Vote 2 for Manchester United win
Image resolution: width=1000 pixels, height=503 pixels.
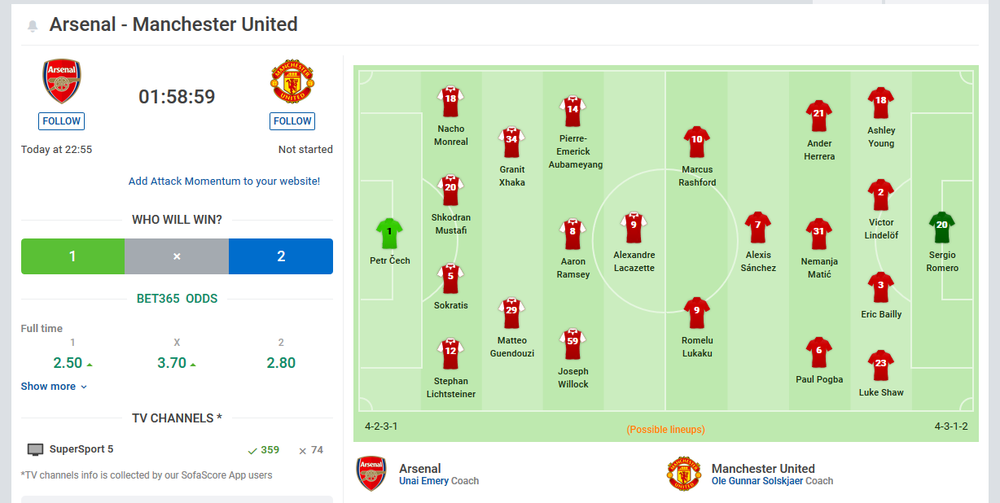click(281, 256)
